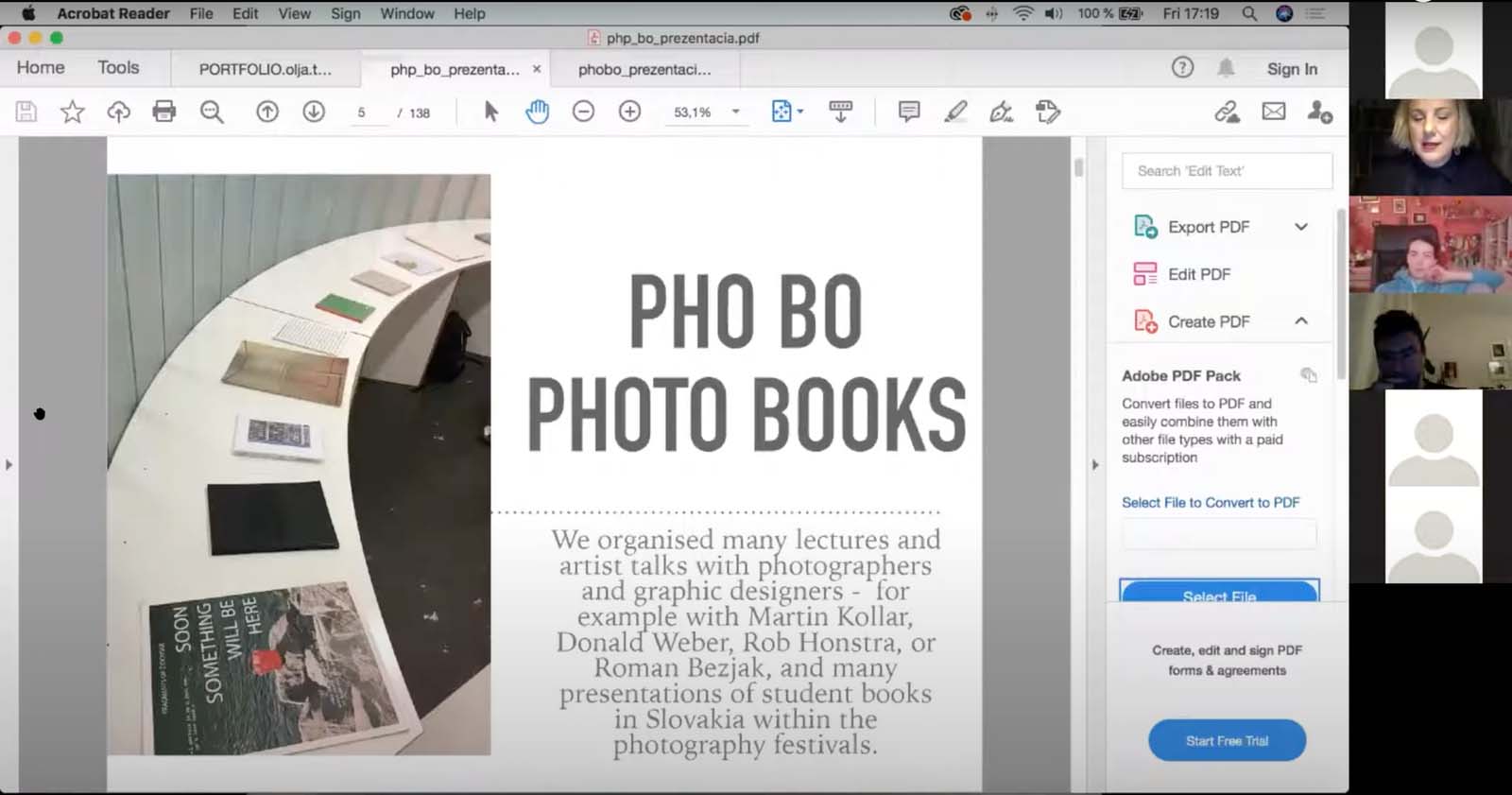Click Start Free Trial button
The image size is (1512, 795).
(1227, 740)
